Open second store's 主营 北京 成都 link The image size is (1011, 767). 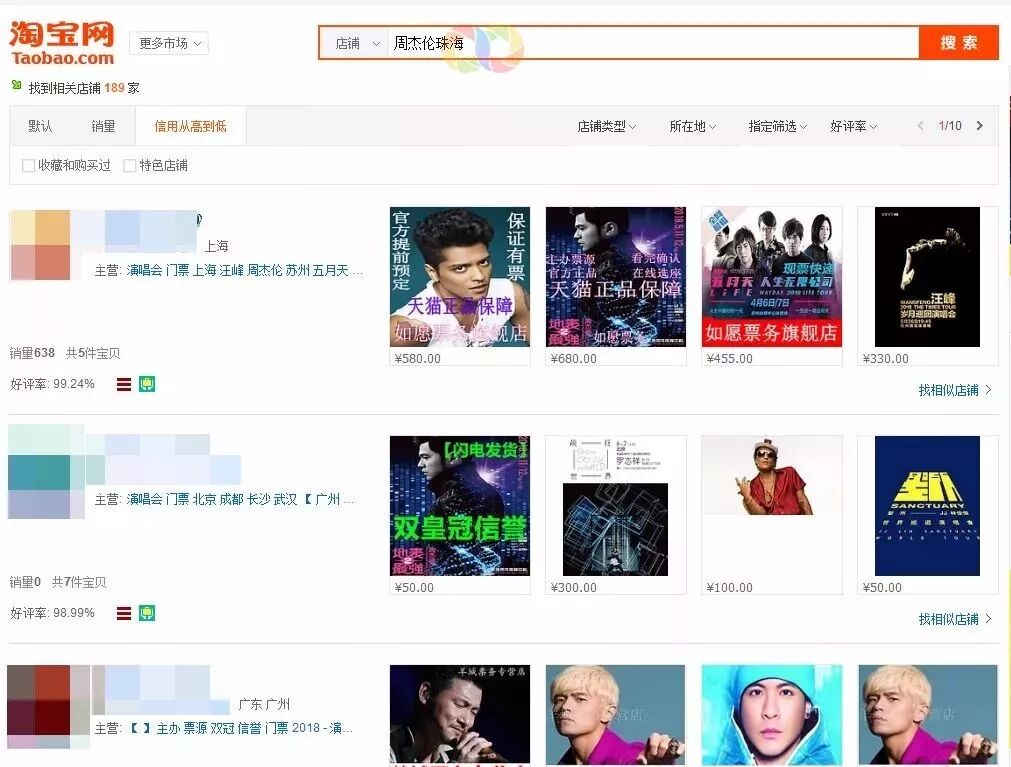240,500
